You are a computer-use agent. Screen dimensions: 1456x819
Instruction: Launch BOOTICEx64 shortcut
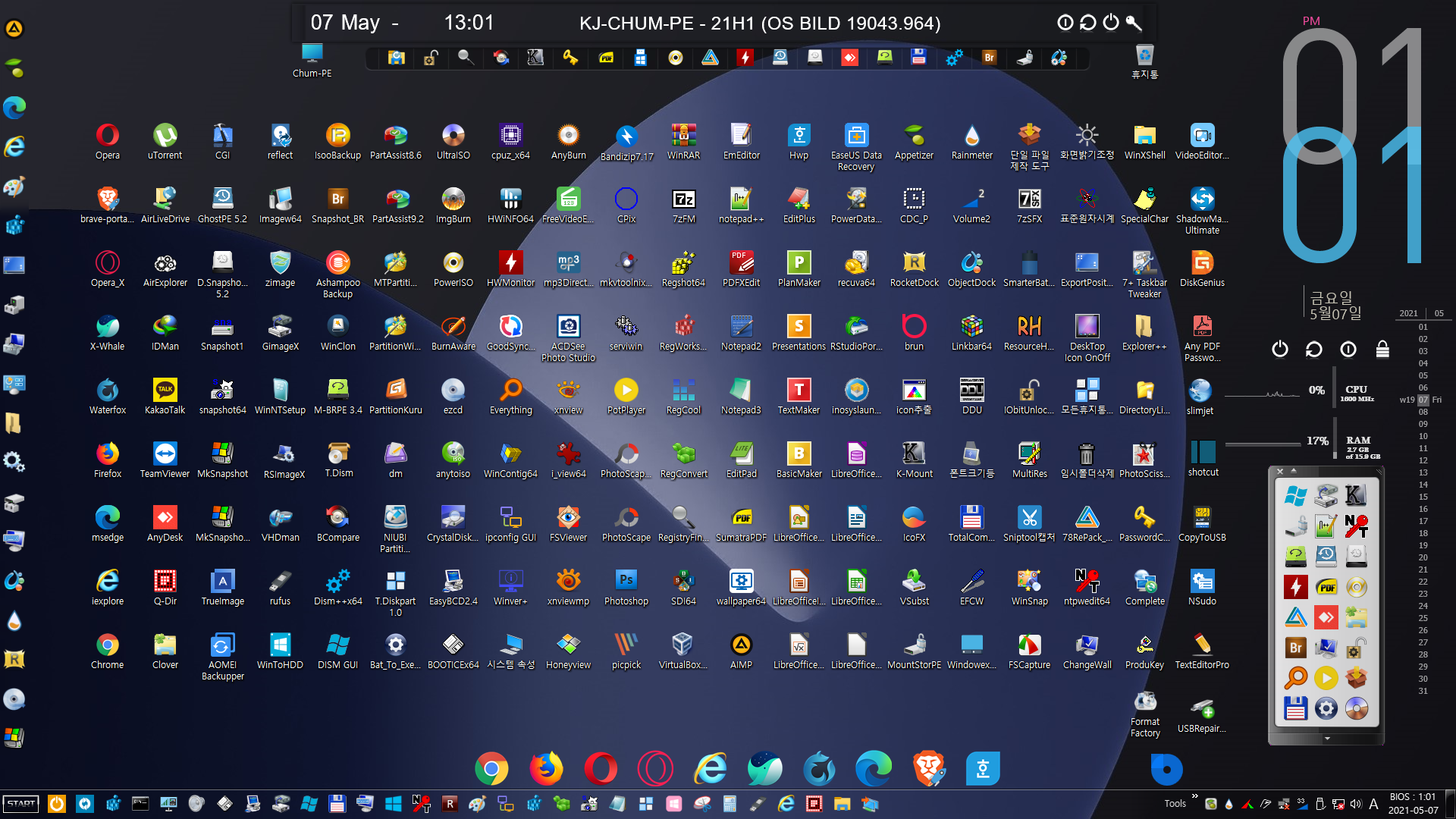coord(453,651)
